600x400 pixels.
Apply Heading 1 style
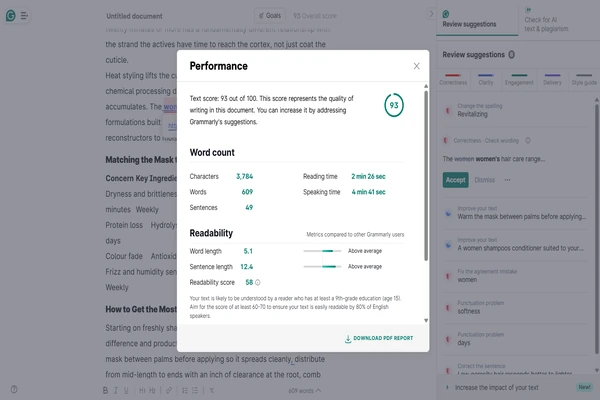click(x=142, y=390)
